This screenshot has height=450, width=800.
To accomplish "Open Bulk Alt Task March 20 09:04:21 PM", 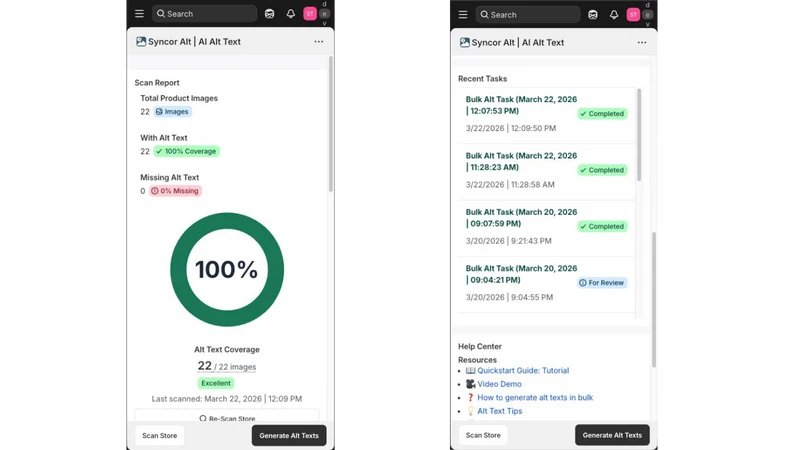I will tap(521, 274).
